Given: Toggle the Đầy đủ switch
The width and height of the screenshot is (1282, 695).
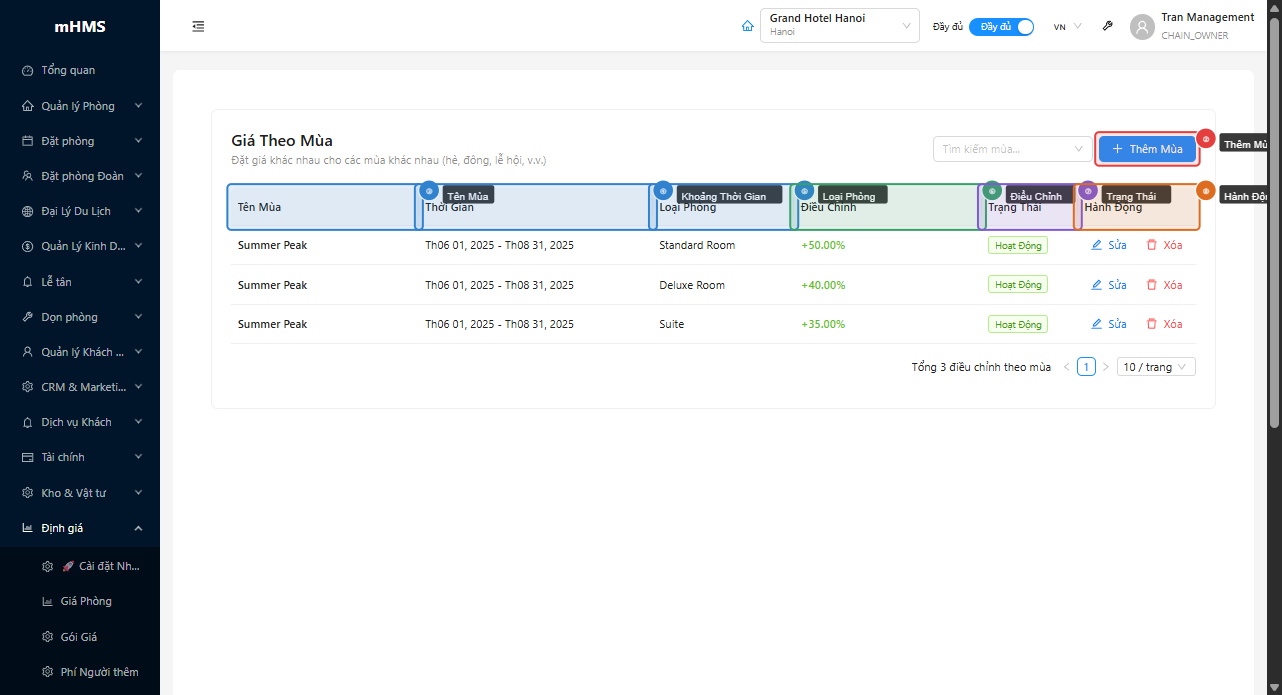Looking at the screenshot, I should [1001, 27].
